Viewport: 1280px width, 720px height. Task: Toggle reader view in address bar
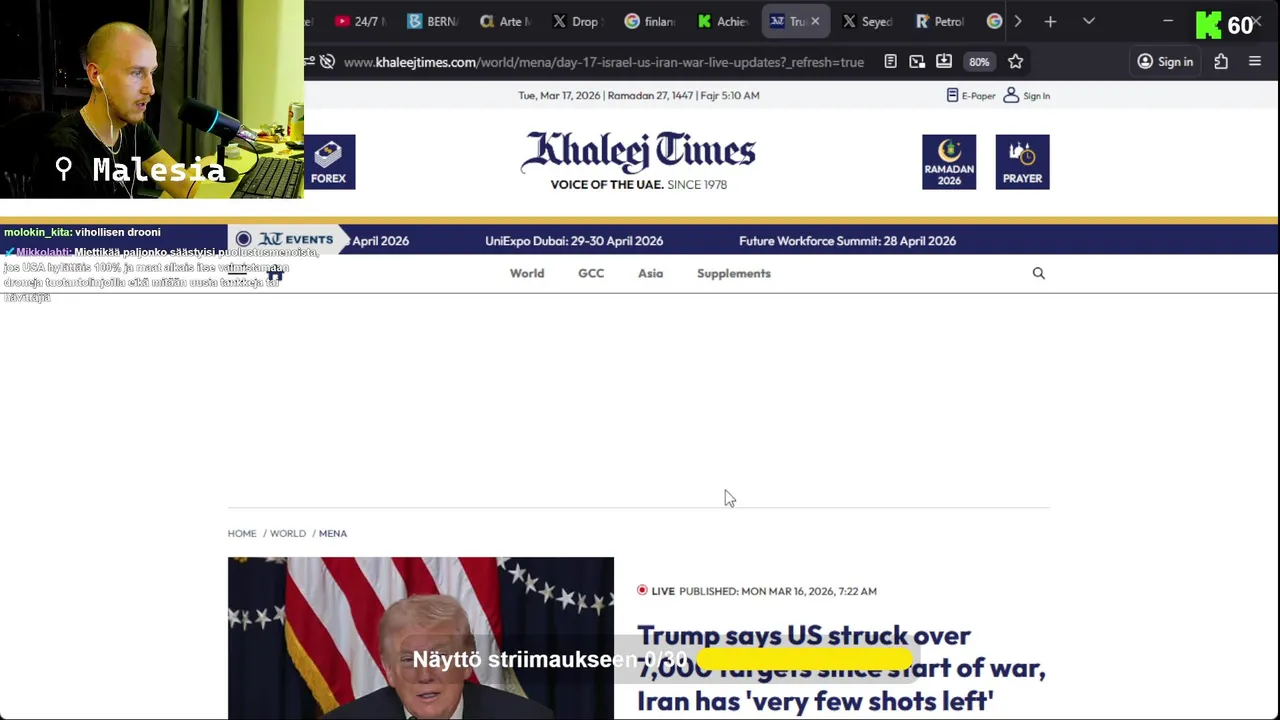point(890,62)
